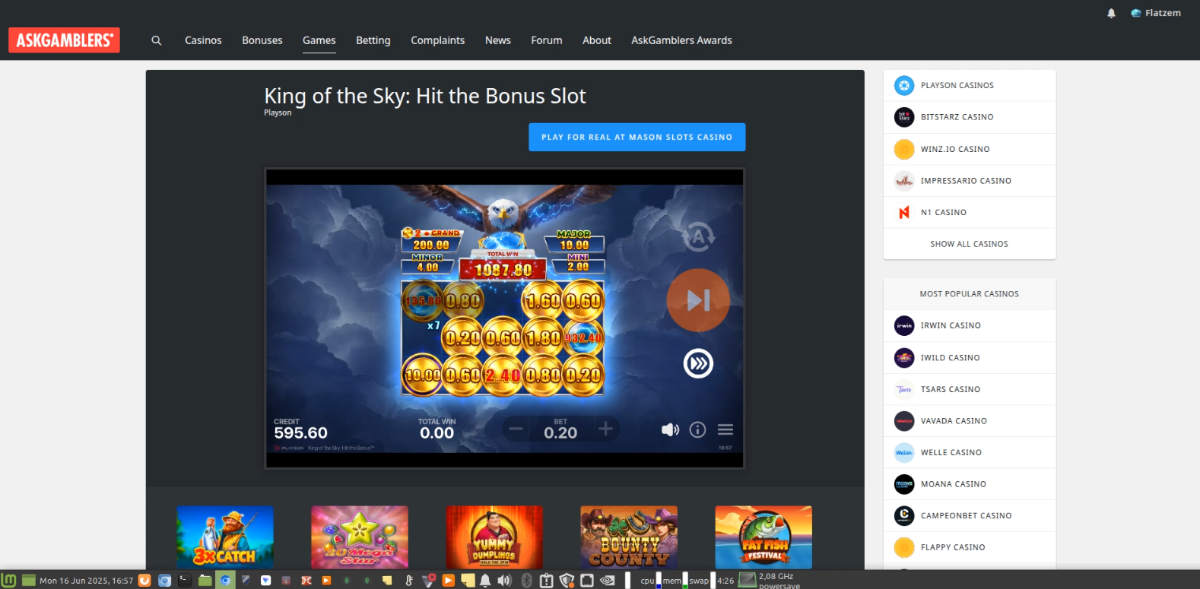
Task: Increase bet with the plus button
Action: pos(605,429)
